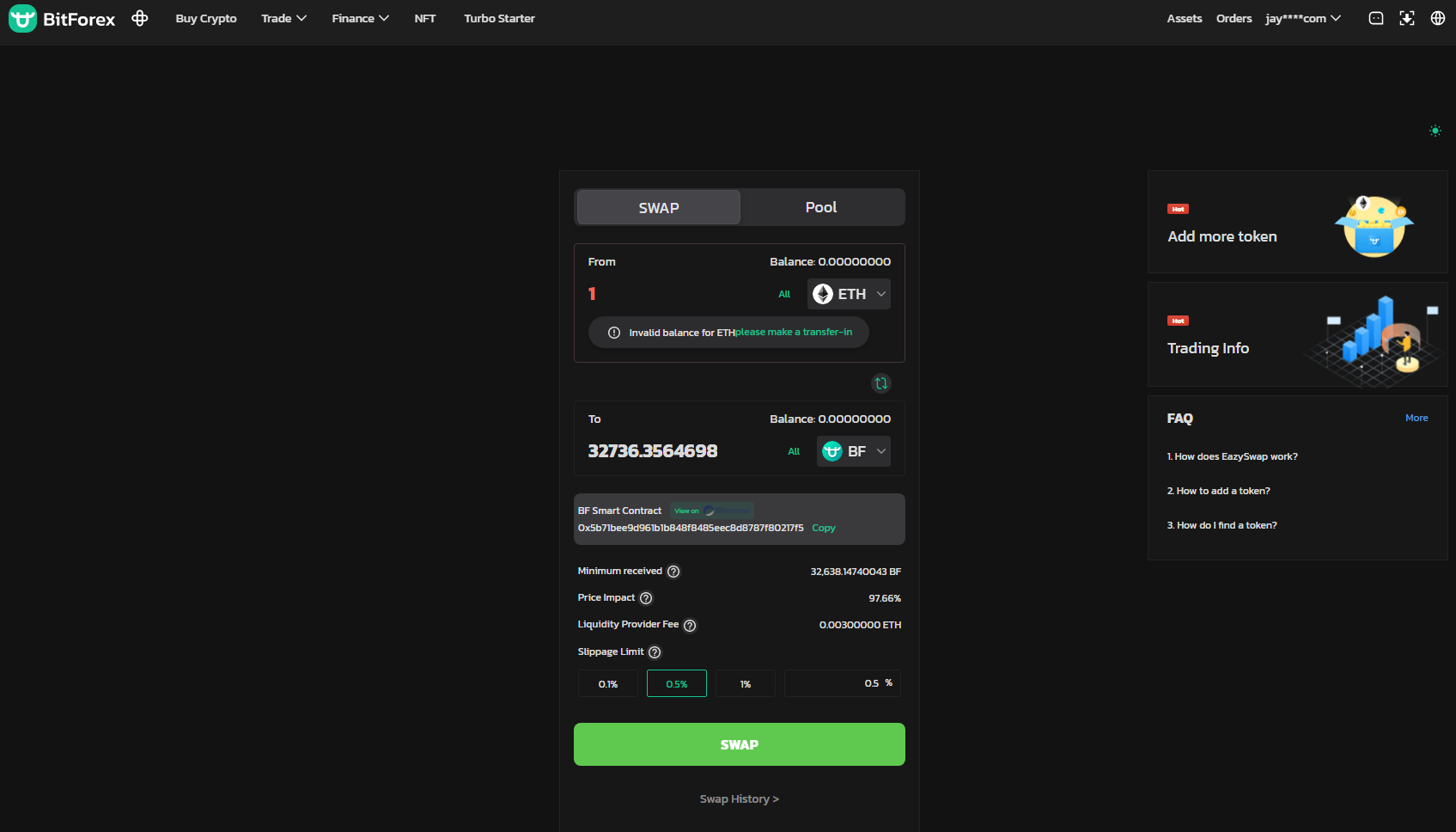Expand the jay****com account menu
Screen dimensions: 1456x832
tap(1302, 18)
